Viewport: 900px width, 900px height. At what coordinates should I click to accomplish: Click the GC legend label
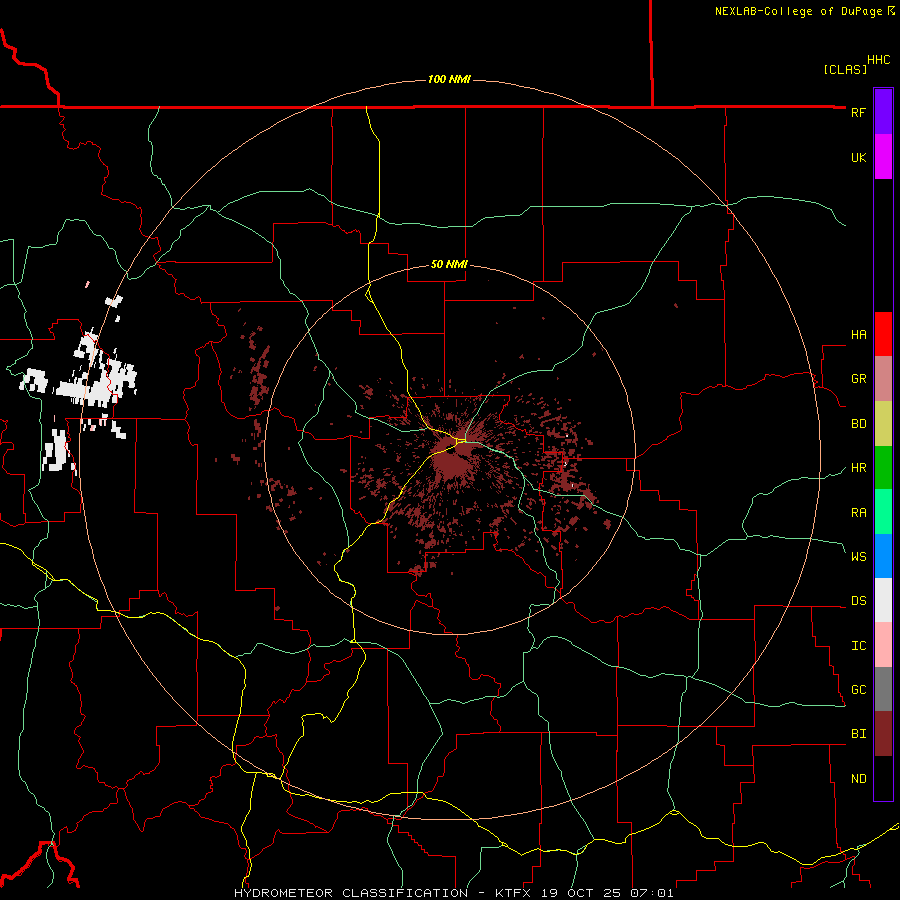click(x=858, y=690)
